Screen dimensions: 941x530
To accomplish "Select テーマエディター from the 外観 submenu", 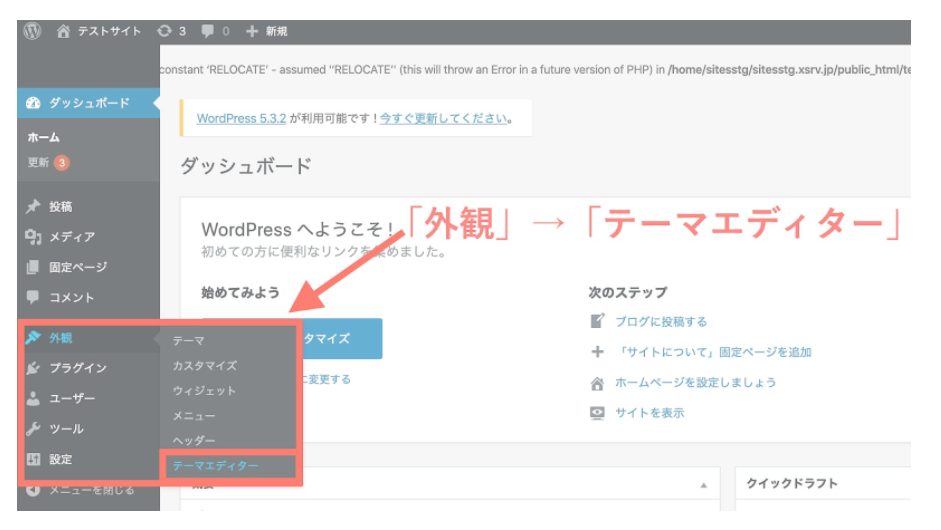I will 215,466.
